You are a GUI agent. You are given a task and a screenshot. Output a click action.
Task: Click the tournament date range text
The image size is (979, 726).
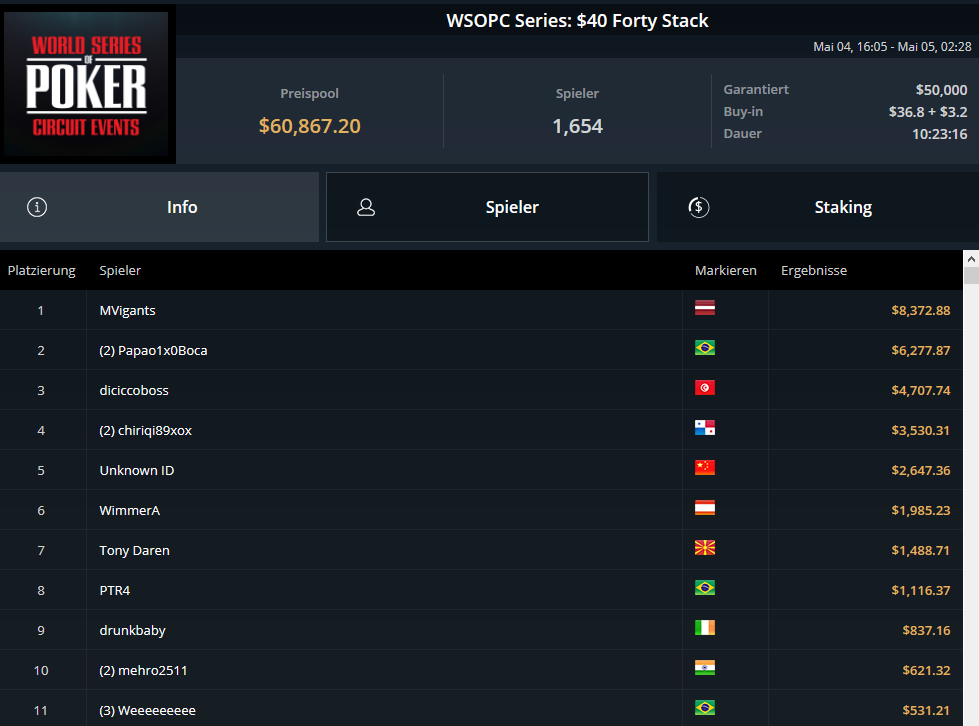pos(892,47)
